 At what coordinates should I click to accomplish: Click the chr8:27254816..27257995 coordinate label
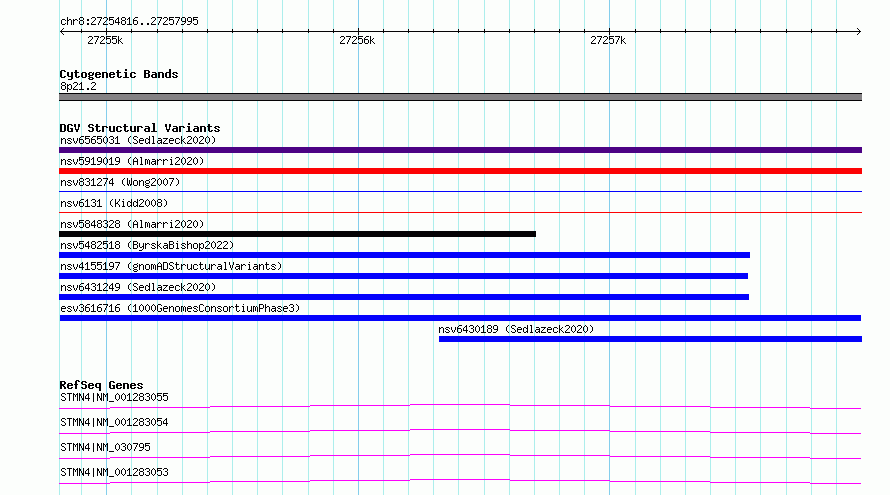coord(129,21)
